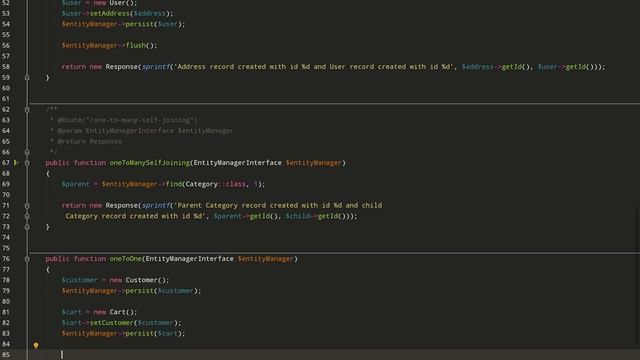Click the @Route annotation comment on line 63
This screenshot has width=640, height=360.
127,120
